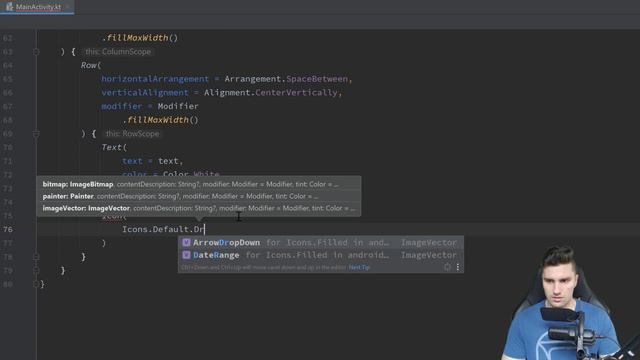This screenshot has height=360, width=640.
Task: Click the Row( call on line 64
Action: coord(91,65)
